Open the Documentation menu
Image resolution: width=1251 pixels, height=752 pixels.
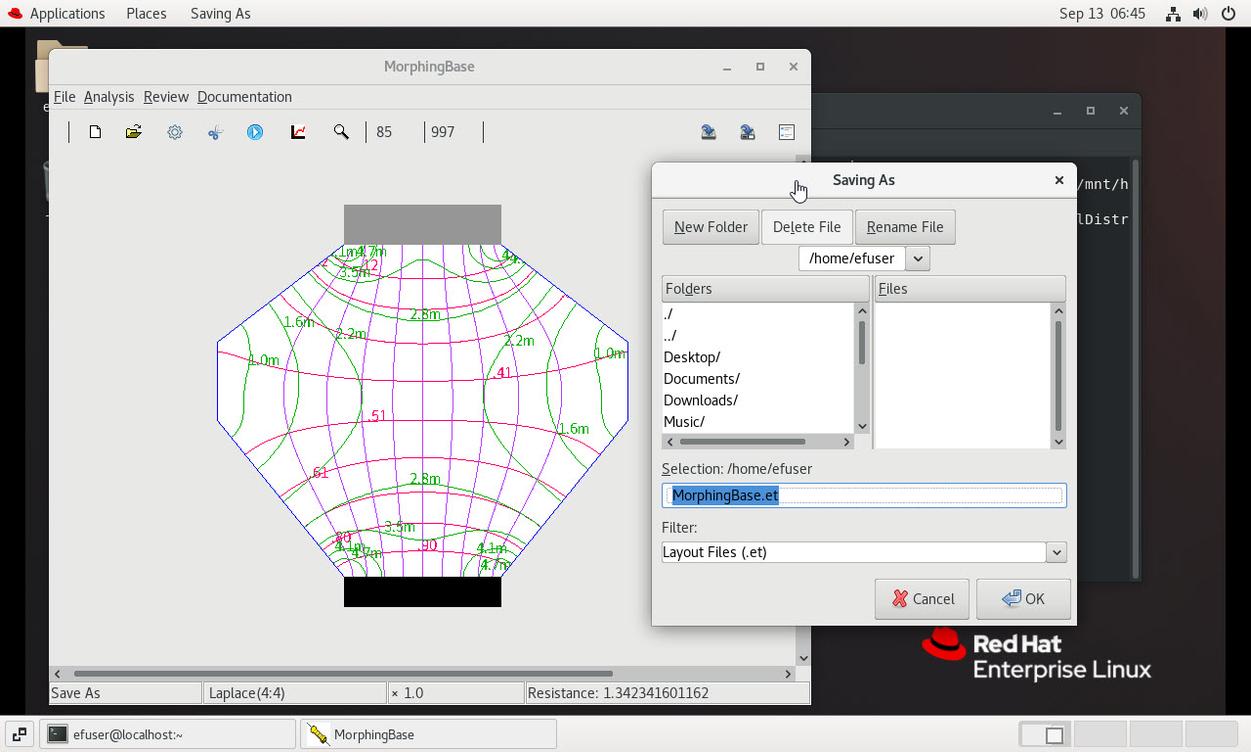click(244, 97)
